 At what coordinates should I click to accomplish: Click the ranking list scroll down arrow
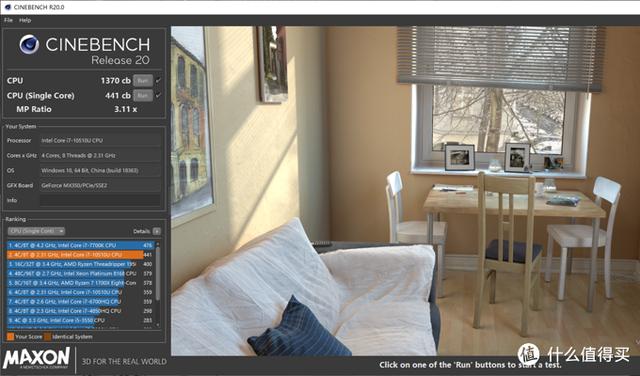pos(158,325)
